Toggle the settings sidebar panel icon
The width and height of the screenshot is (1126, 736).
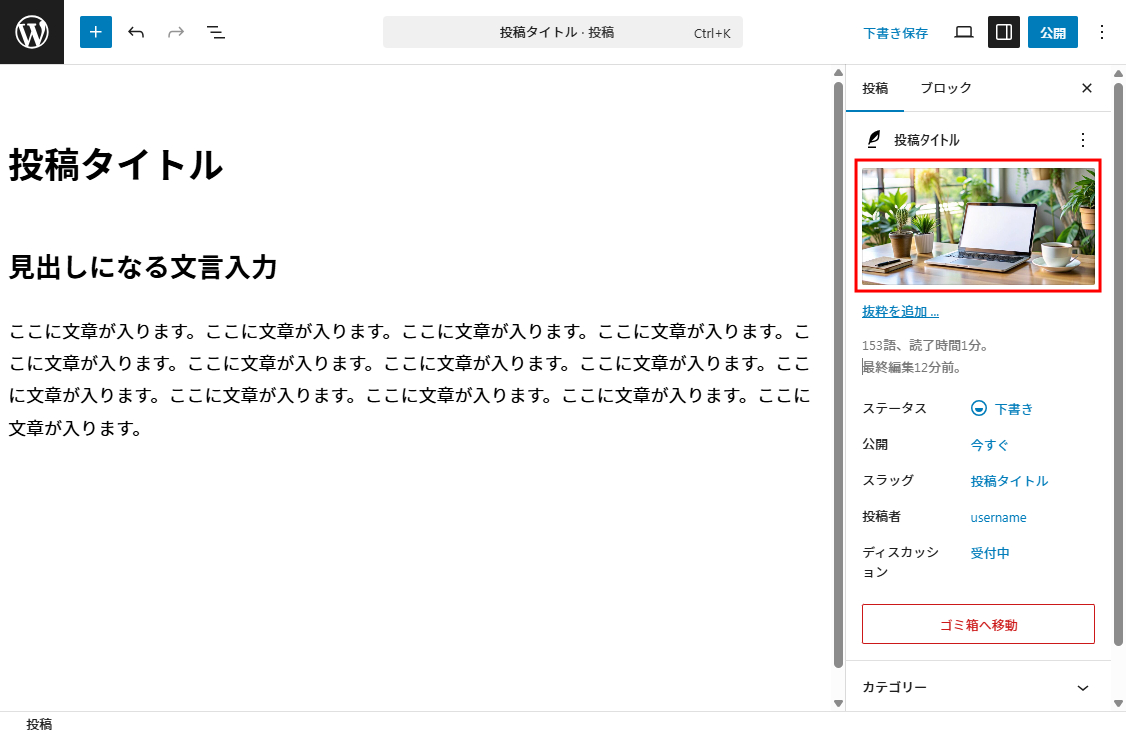tap(1004, 32)
